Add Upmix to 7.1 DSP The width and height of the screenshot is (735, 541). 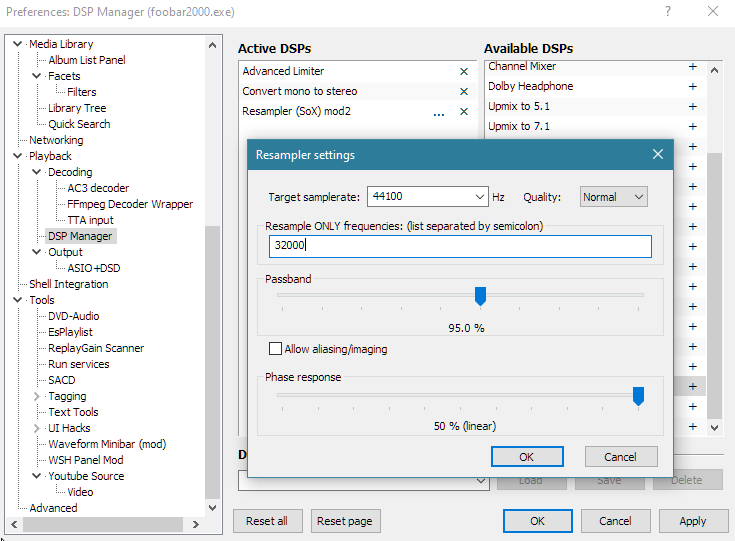pyautogui.click(x=692, y=126)
